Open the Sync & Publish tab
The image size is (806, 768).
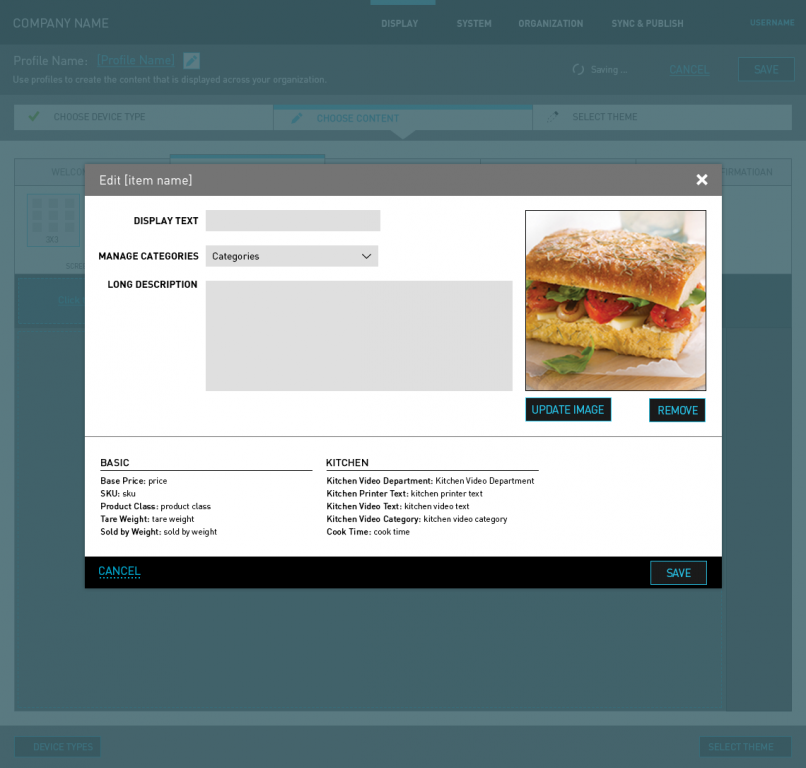pyautogui.click(x=647, y=23)
